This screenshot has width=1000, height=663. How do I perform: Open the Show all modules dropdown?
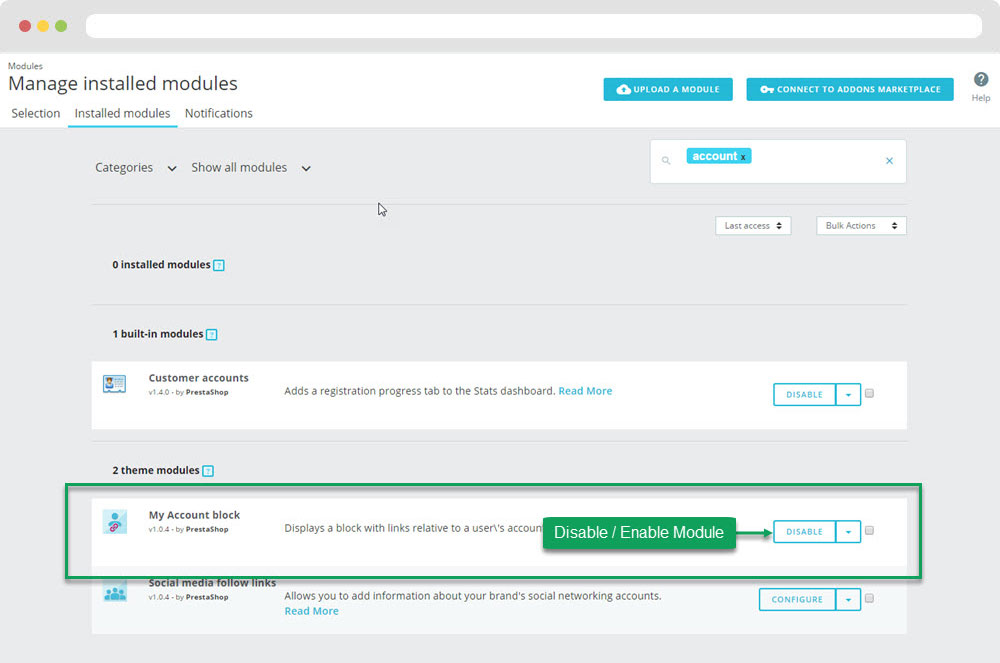pyautogui.click(x=251, y=168)
